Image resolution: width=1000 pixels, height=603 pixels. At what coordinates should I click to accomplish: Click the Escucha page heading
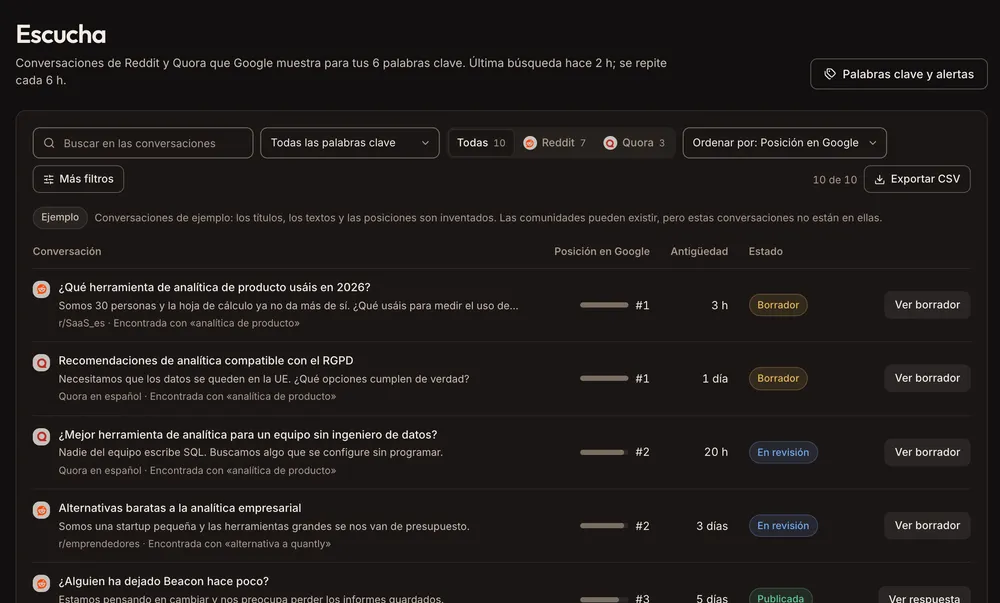[61, 34]
